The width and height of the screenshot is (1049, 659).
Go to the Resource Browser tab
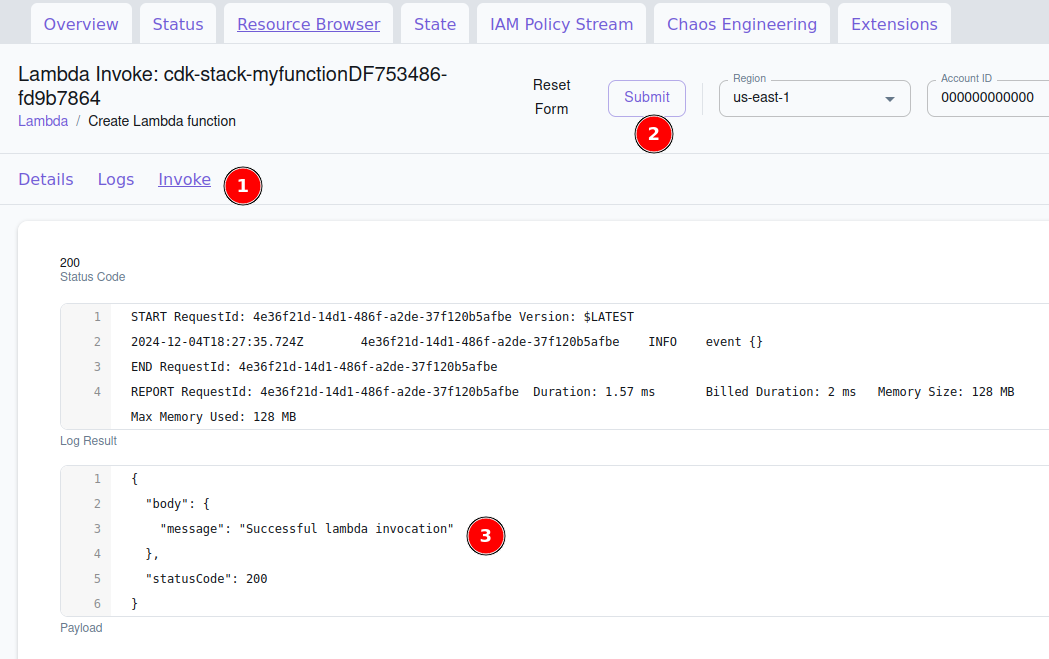pos(308,24)
